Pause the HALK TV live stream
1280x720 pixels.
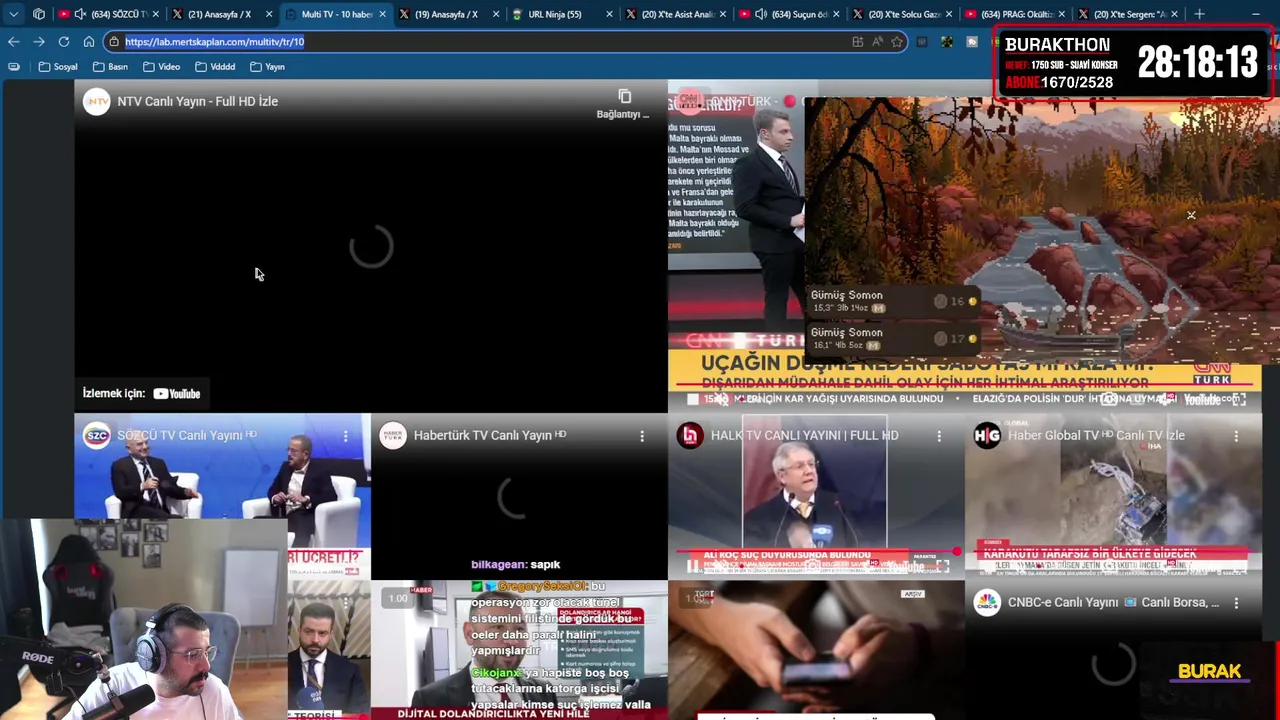693,566
